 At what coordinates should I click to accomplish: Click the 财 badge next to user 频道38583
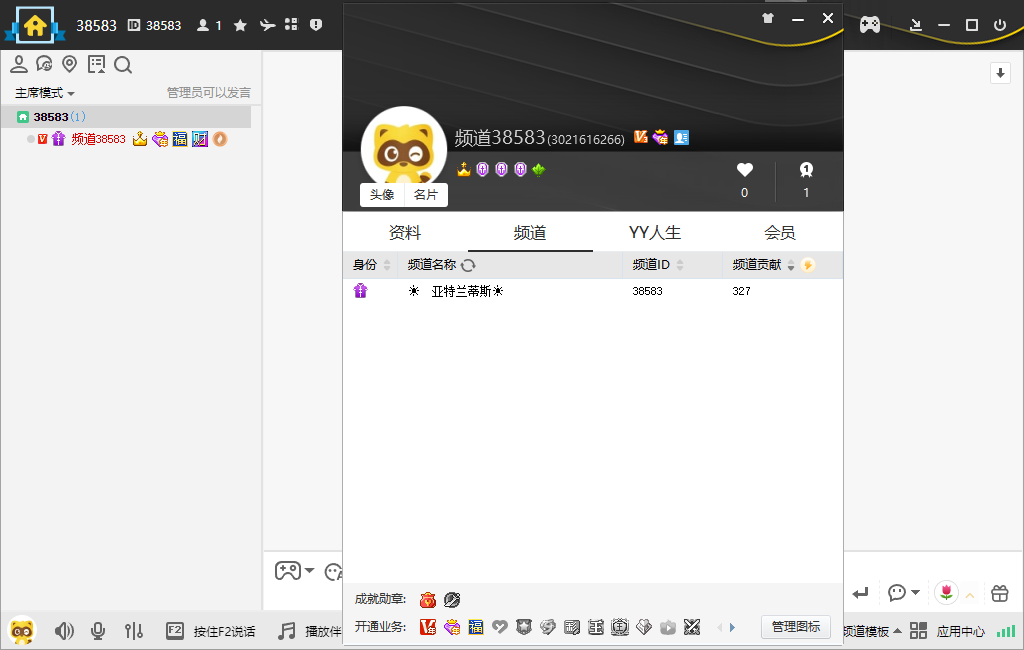(x=200, y=139)
